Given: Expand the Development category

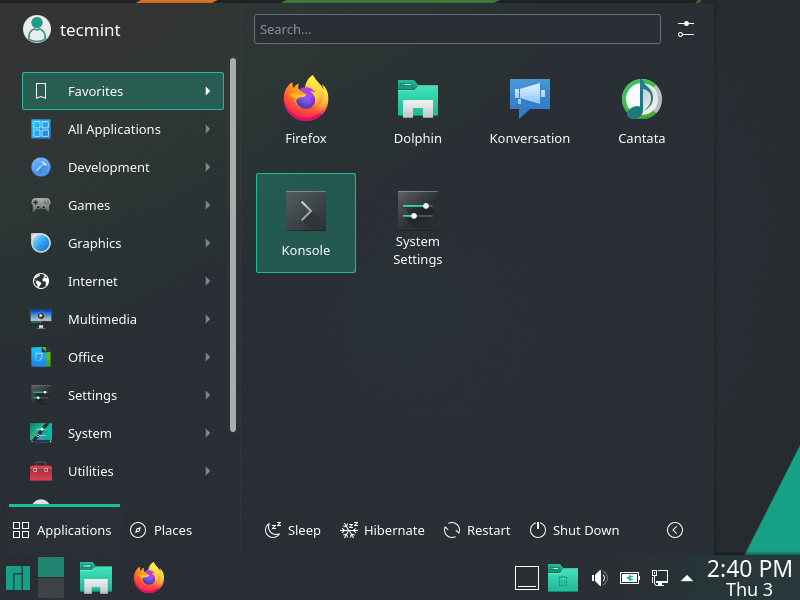Looking at the screenshot, I should [122, 167].
